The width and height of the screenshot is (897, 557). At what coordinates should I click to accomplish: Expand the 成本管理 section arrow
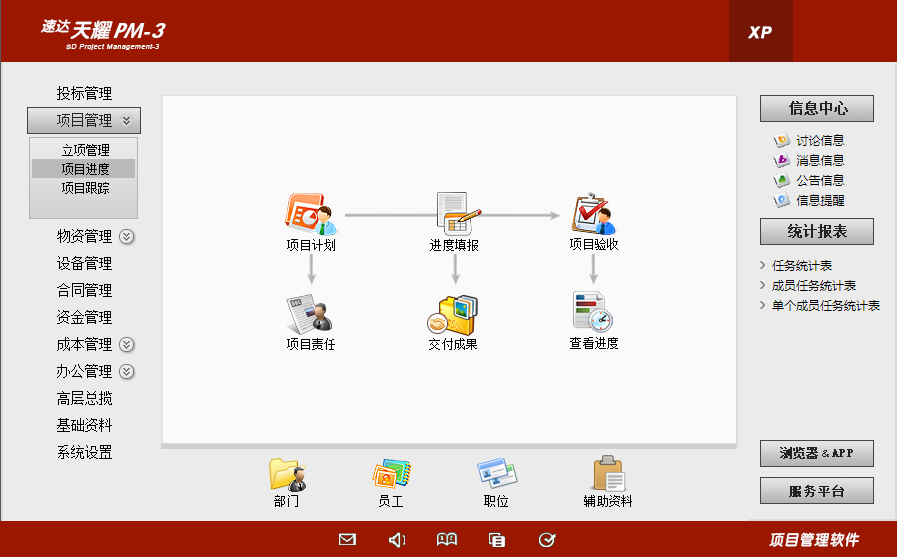click(x=126, y=344)
